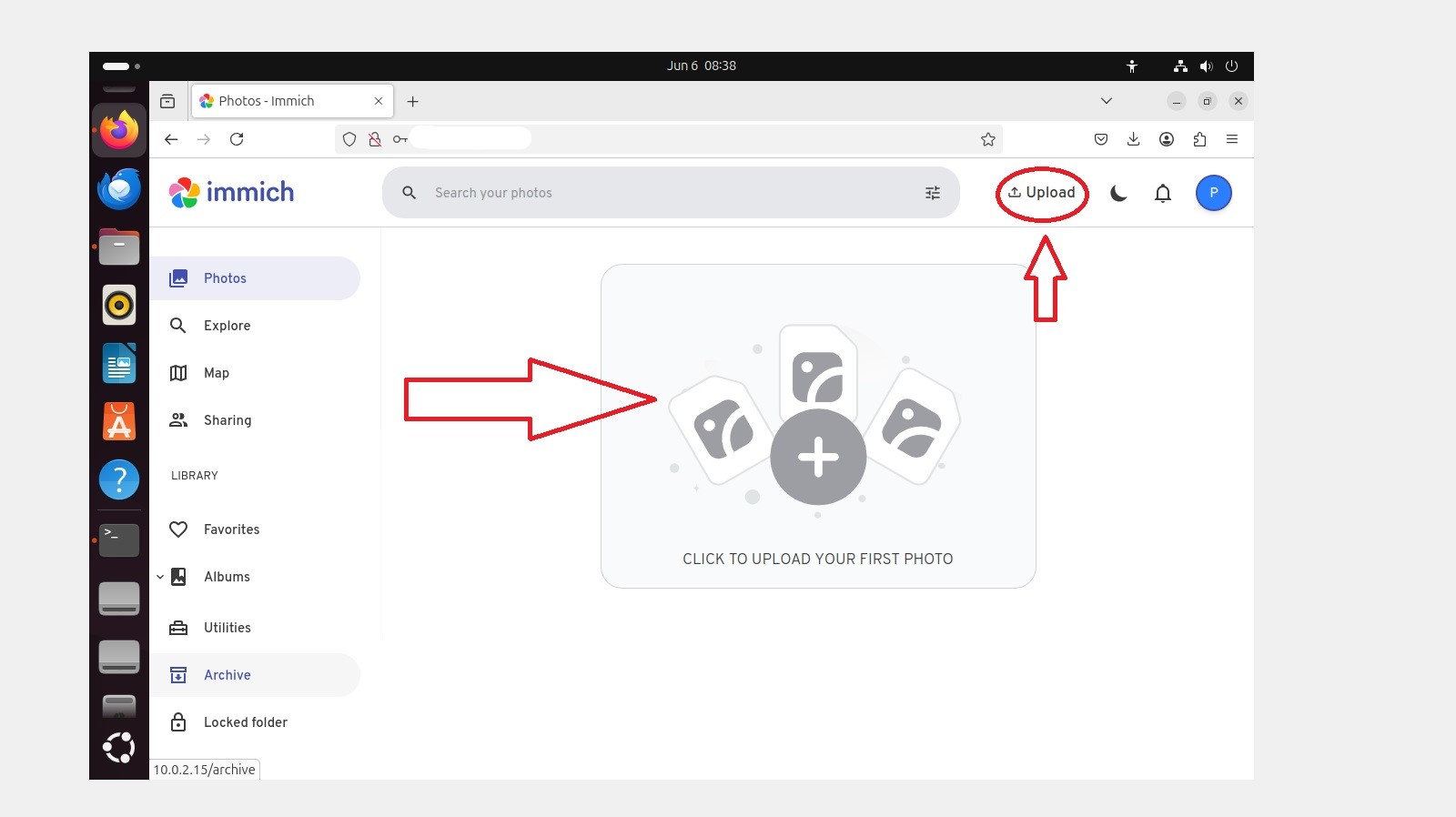Click the clock Jun 6 08:38
1456x817 pixels.
click(702, 66)
